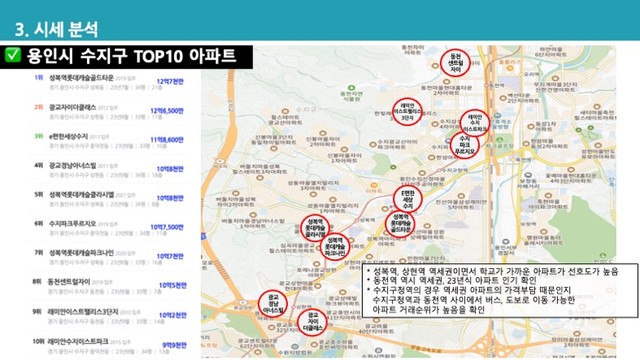Click the 광교경남아너스빌 circle marker on the map
This screenshot has height=360, width=640.
[273, 304]
